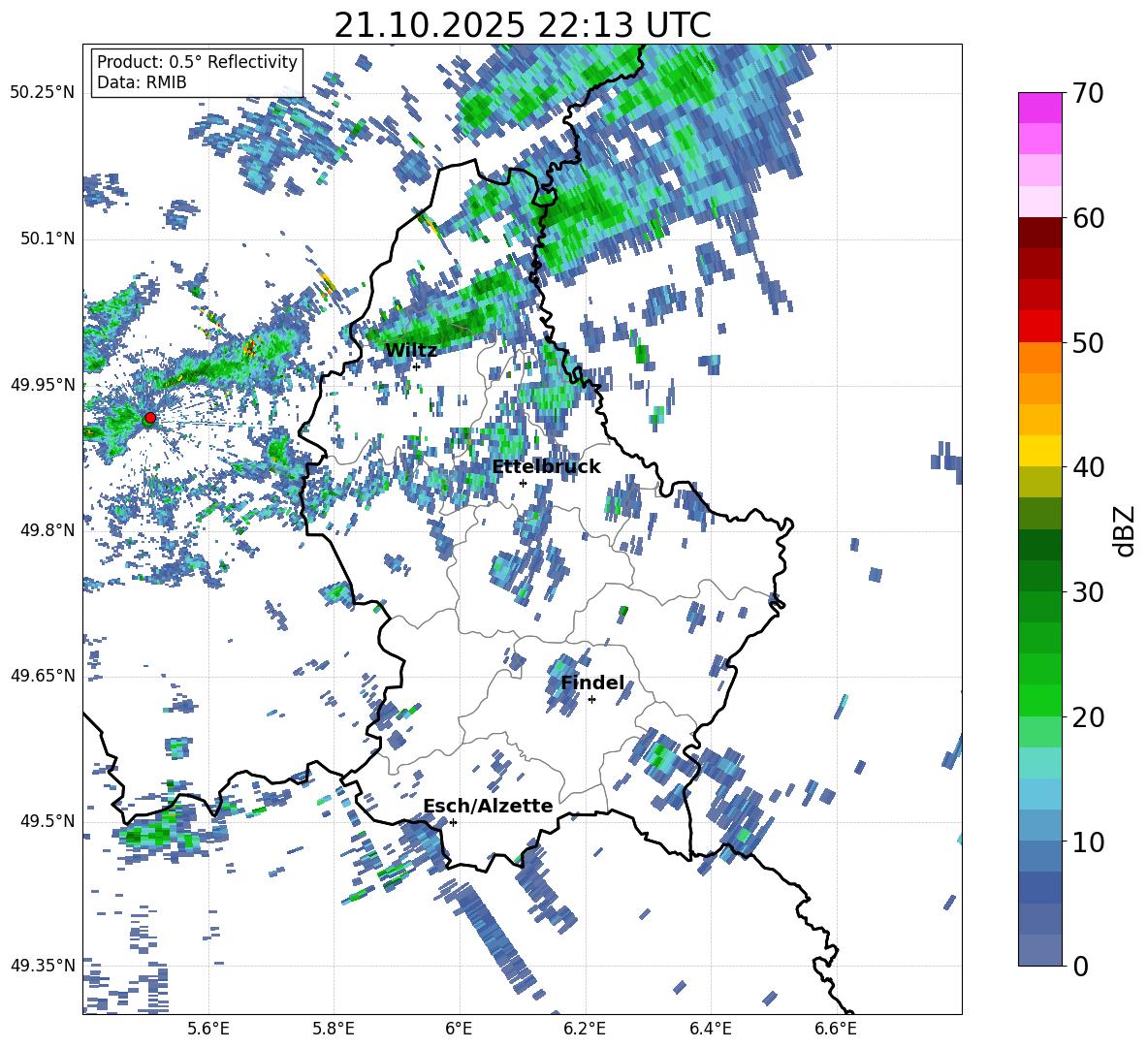Image resolution: width=1148 pixels, height=1048 pixels.
Task: Click the 6°E longitude label
Action: [459, 1030]
